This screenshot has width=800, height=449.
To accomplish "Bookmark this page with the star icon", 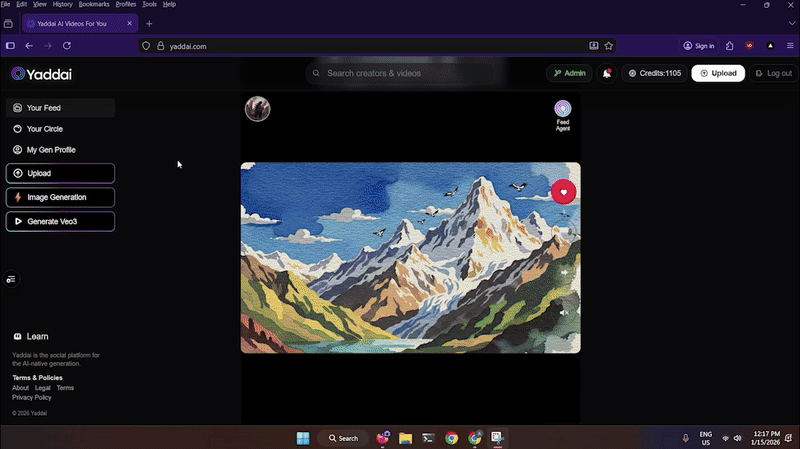I will coord(608,46).
